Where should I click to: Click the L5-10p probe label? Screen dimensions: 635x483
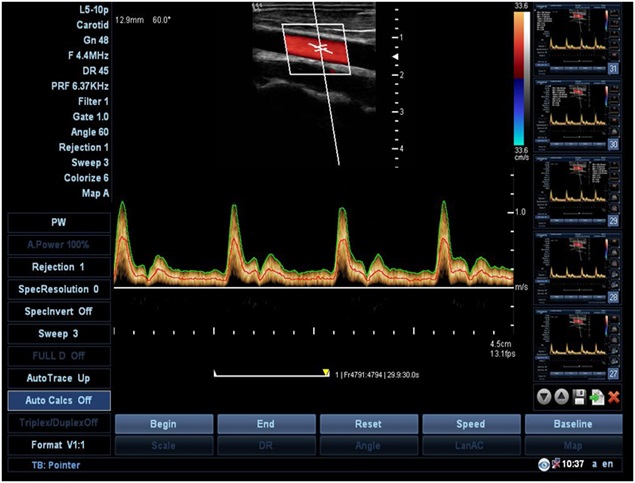[x=94, y=10]
